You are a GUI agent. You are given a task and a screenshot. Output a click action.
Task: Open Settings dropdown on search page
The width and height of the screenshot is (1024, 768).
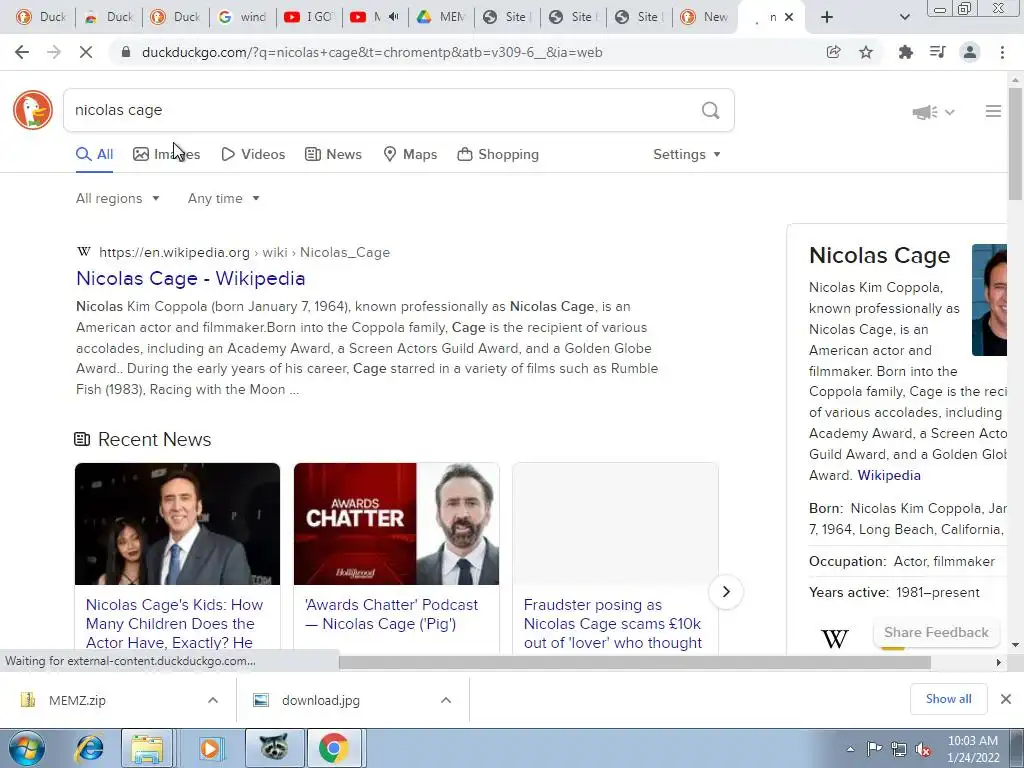point(686,155)
